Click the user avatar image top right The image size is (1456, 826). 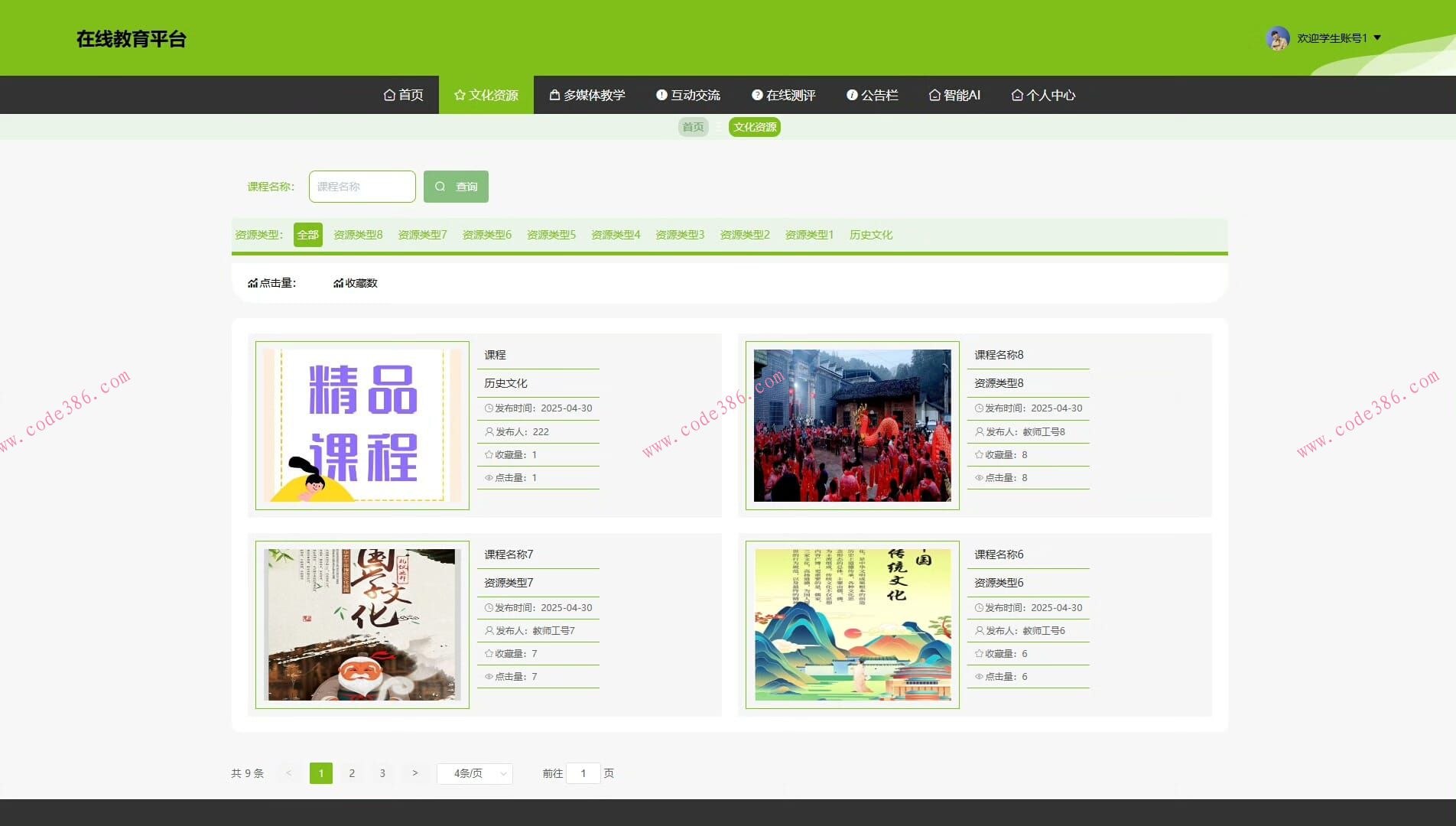coord(1276,37)
